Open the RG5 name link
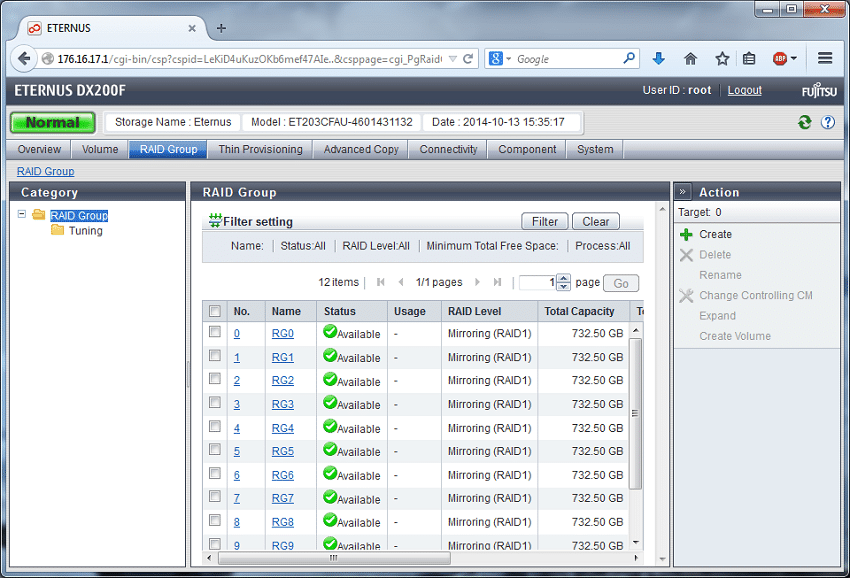 282,451
